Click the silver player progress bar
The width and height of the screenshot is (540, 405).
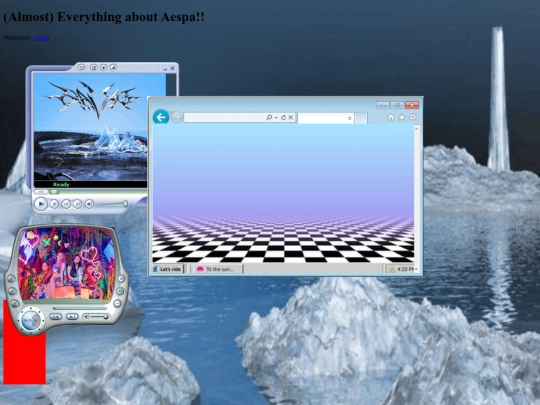(80, 308)
